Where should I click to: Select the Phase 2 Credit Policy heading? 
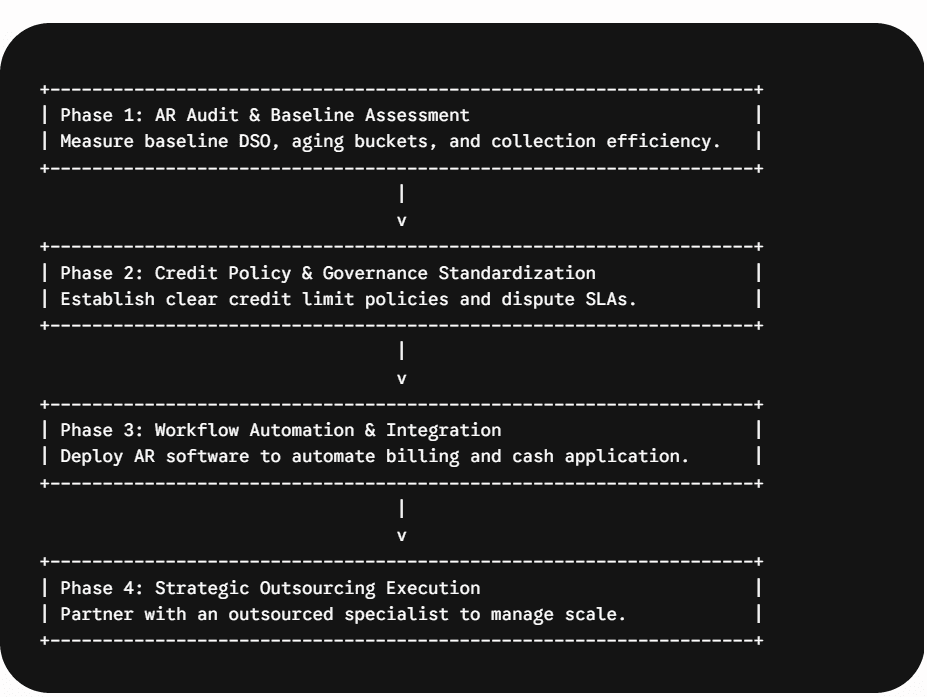pos(328,273)
